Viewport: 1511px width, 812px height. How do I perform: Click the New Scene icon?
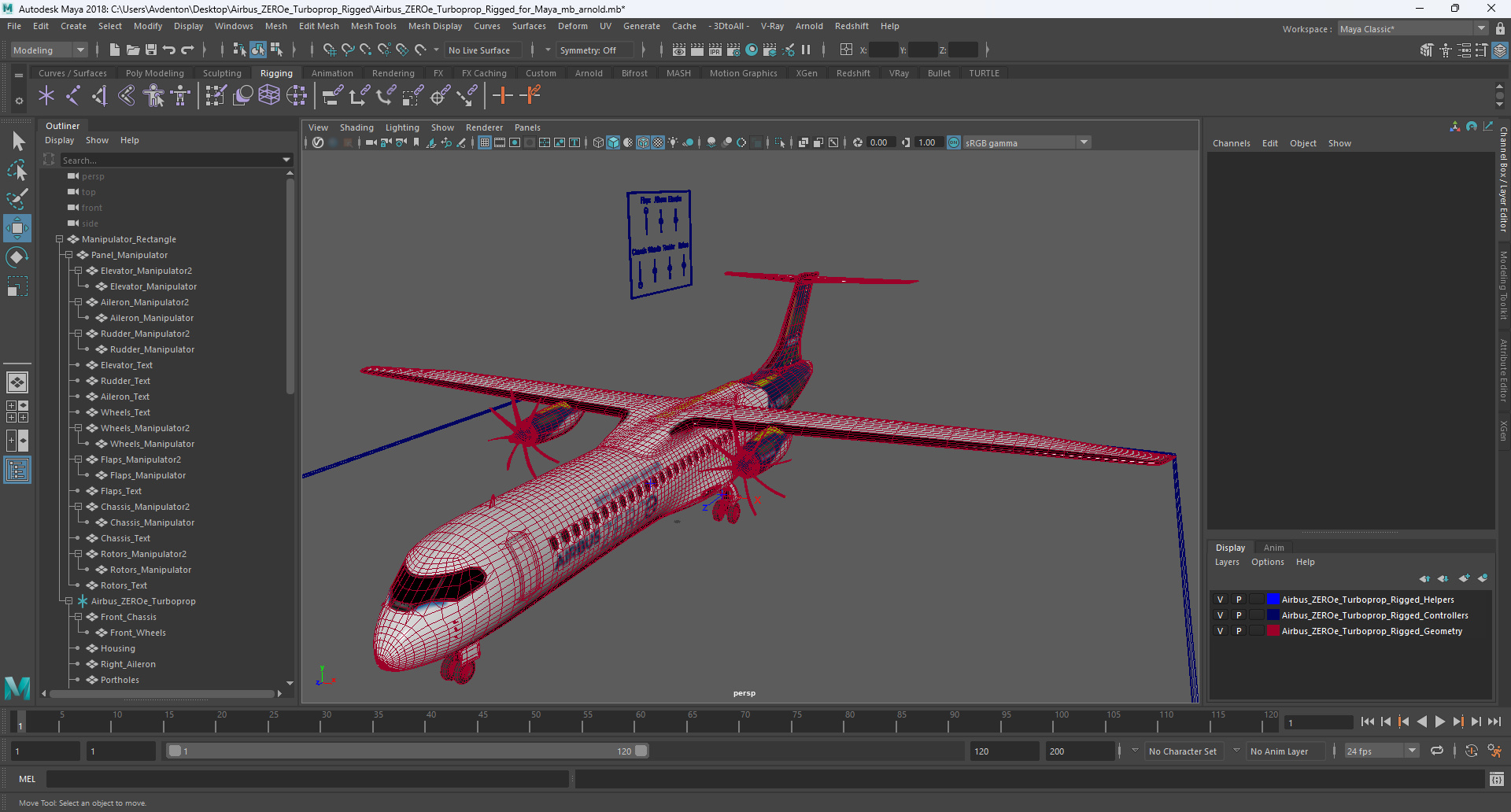tap(115, 50)
